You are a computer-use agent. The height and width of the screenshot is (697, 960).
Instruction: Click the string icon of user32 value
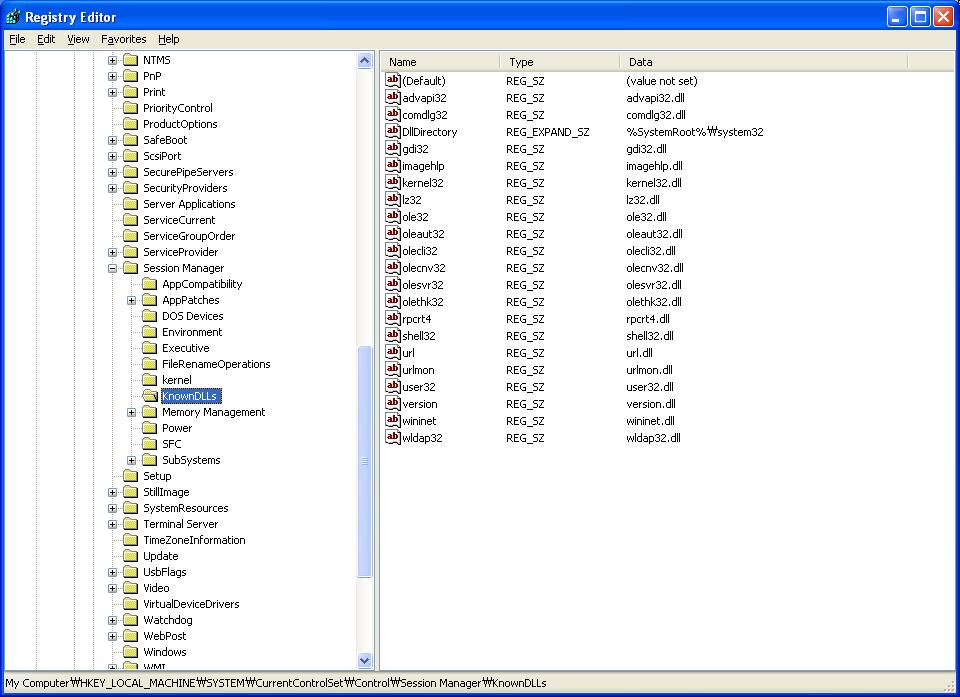pos(392,386)
